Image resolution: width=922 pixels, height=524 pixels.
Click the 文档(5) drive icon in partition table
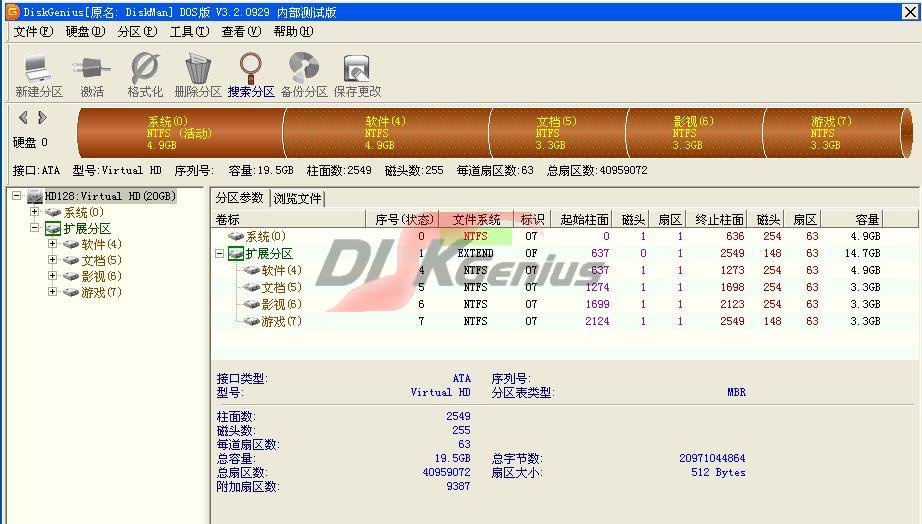(252, 288)
